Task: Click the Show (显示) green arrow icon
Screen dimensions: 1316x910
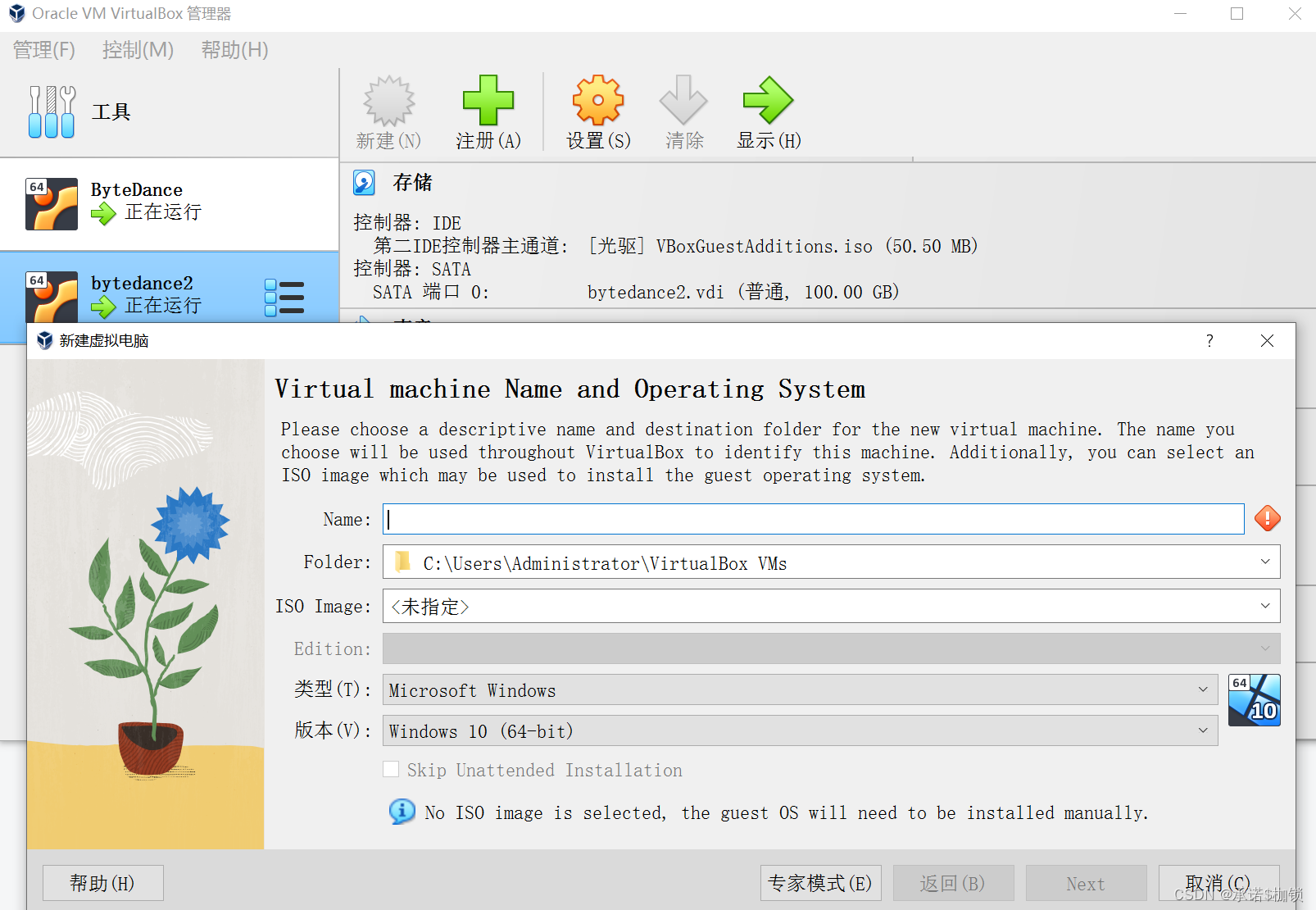Action: [768, 101]
